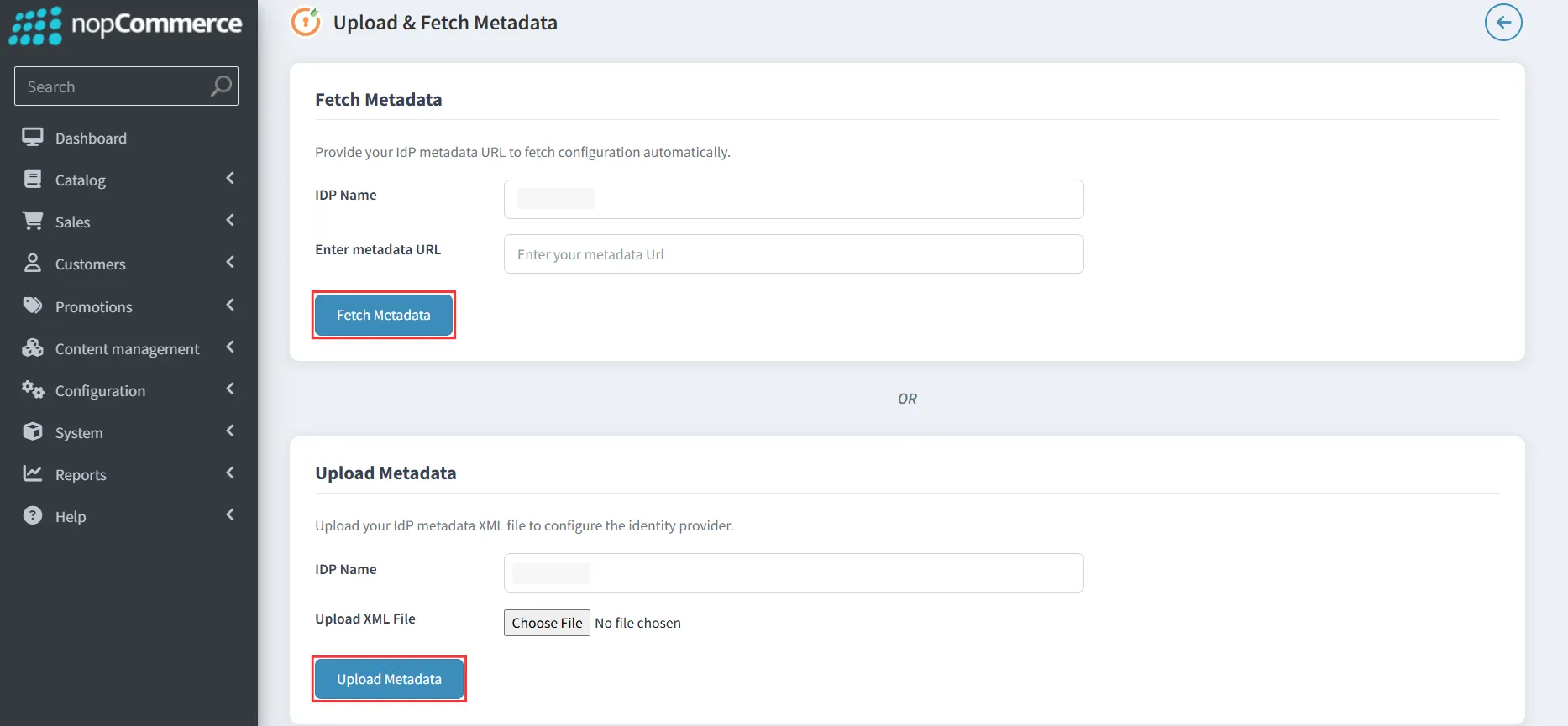Viewport: 1568px width, 726px height.
Task: Open the Catalog menu item
Action: click(x=128, y=180)
